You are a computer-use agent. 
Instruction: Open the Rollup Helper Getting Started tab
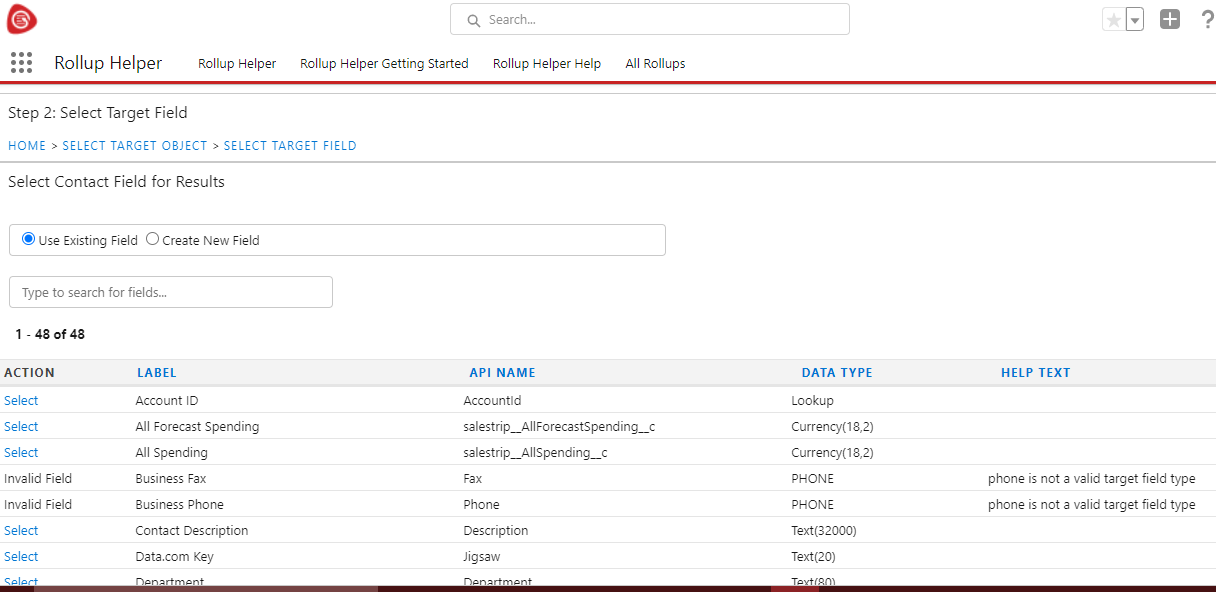(384, 63)
